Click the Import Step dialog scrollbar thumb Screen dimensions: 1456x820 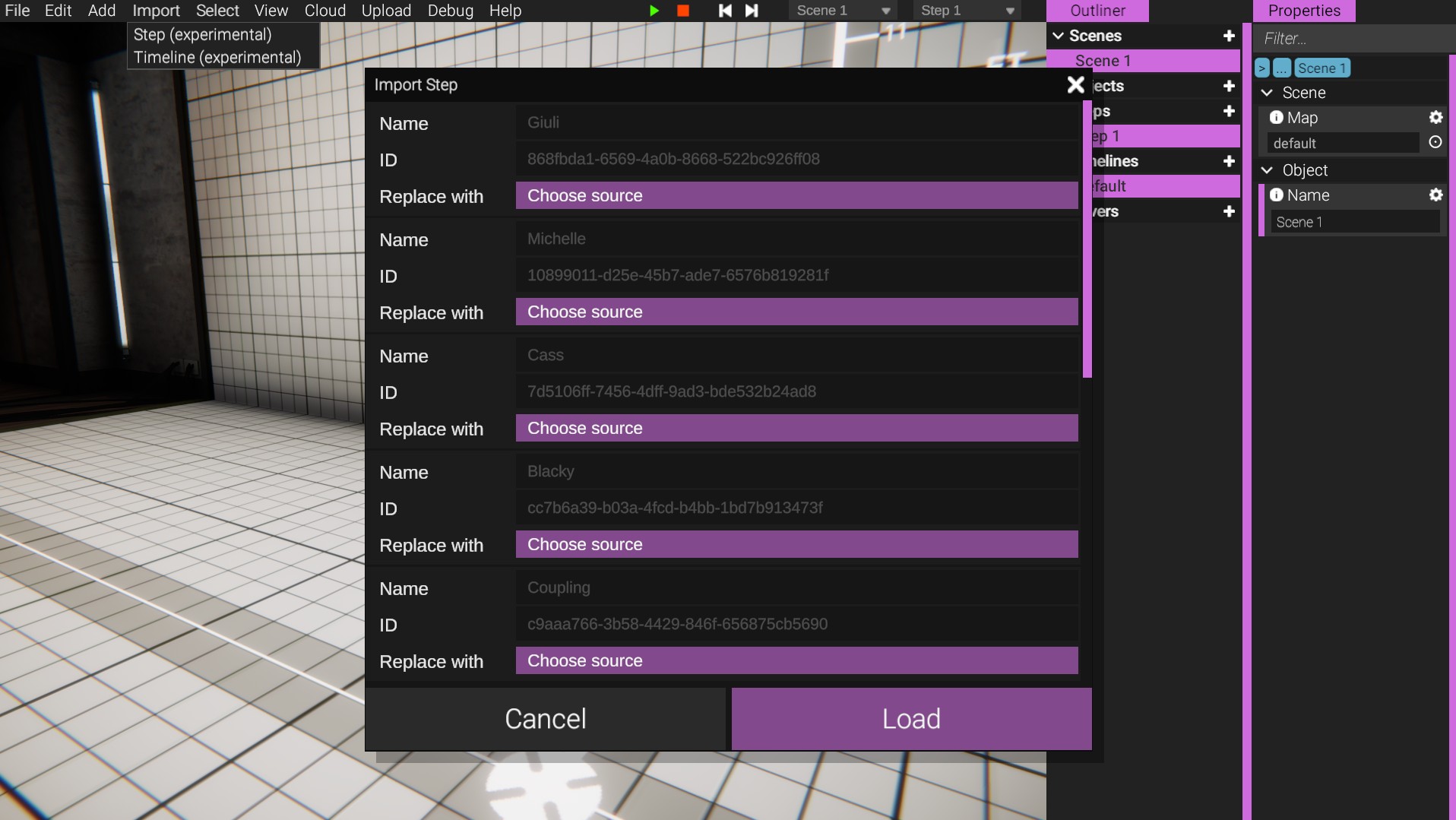[x=1087, y=239]
